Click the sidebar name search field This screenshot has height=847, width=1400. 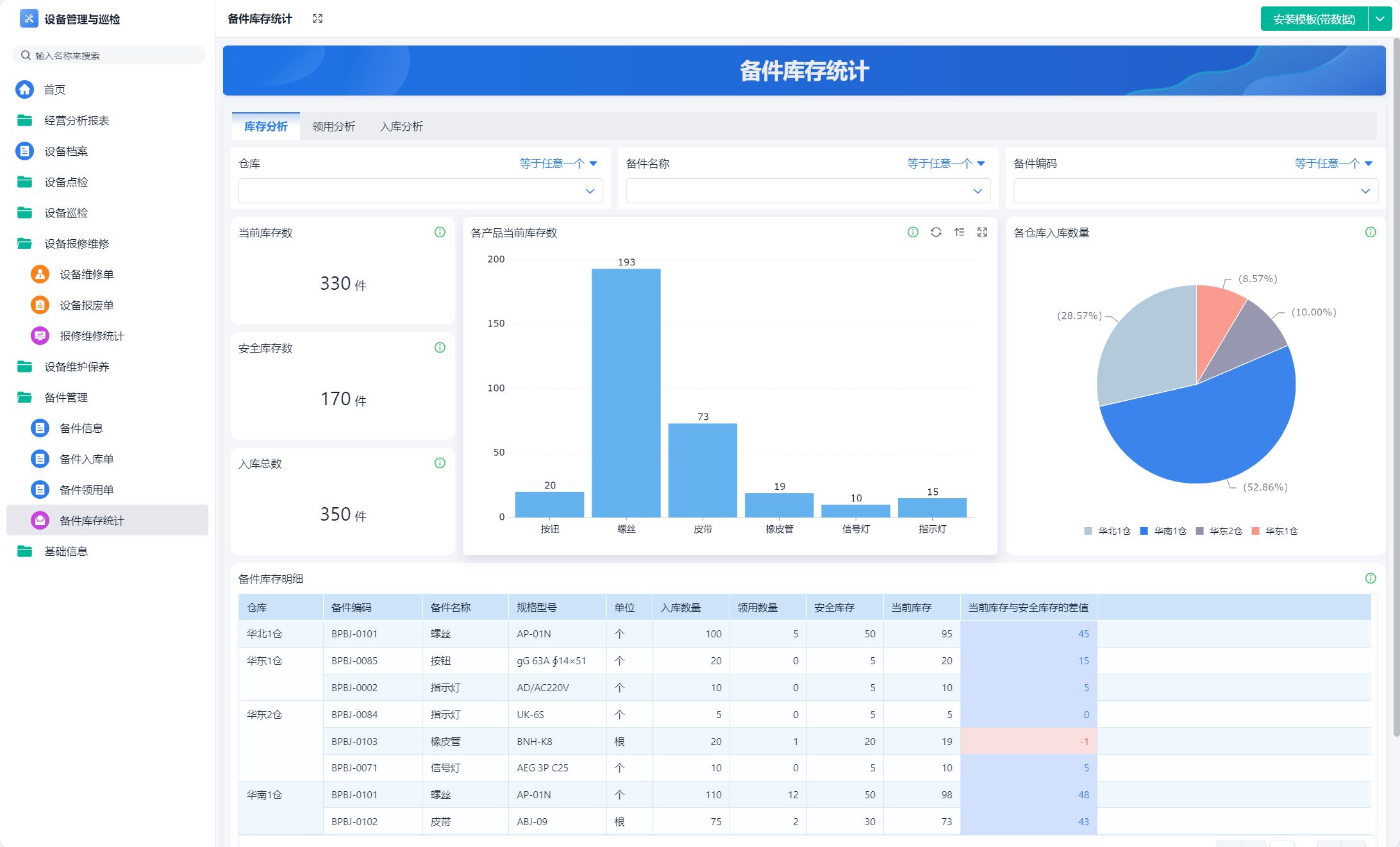(109, 55)
